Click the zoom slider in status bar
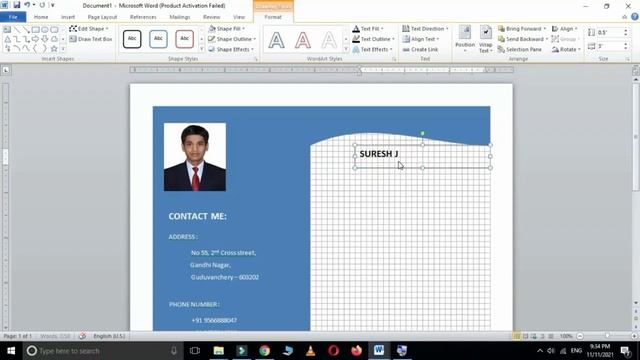The height and width of the screenshot is (360, 640). point(607,336)
